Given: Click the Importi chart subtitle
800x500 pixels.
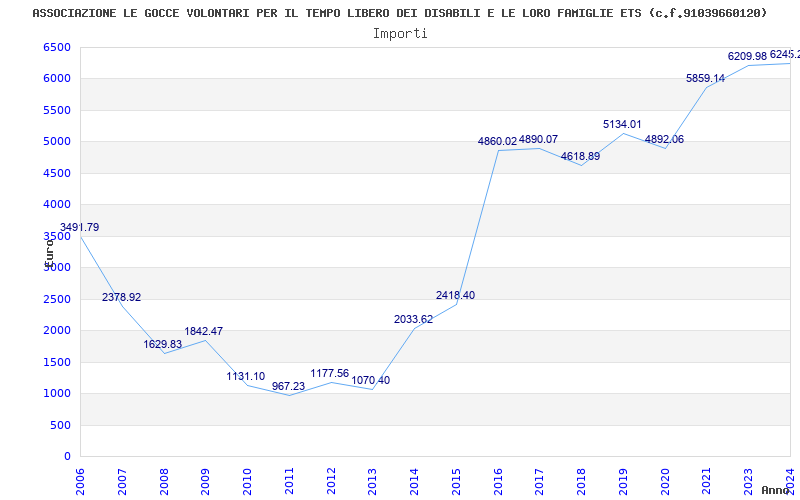Looking at the screenshot, I should [400, 34].
